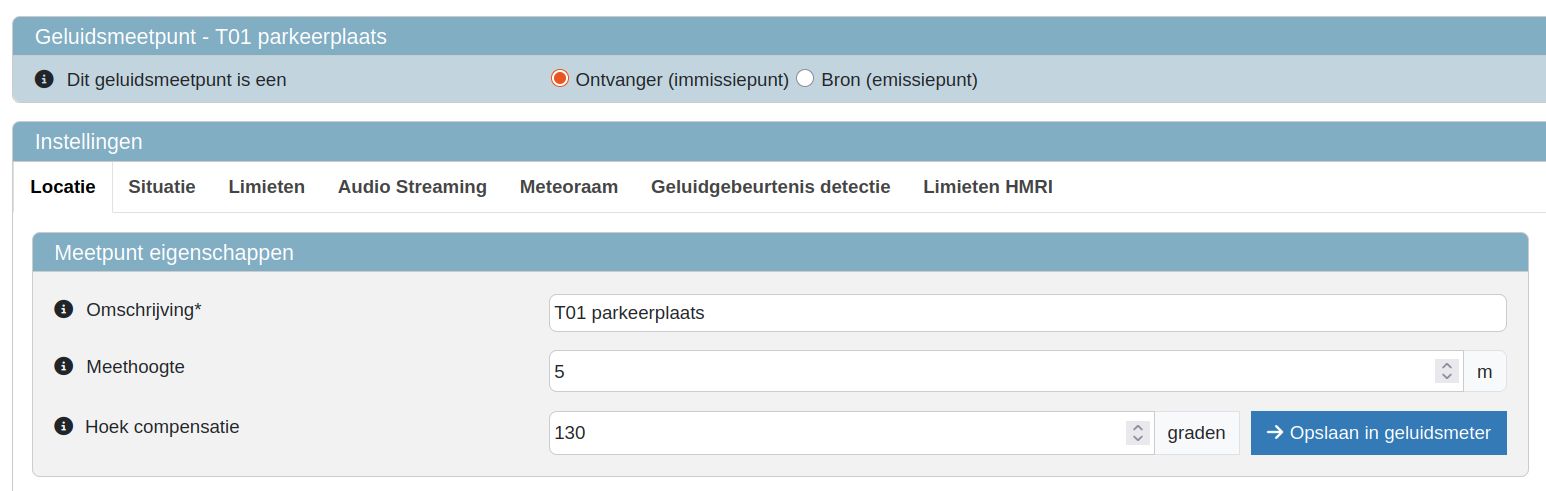This screenshot has height=491, width=1546.
Task: Select the Bron (emissiepunt) radio button
Action: (805, 79)
